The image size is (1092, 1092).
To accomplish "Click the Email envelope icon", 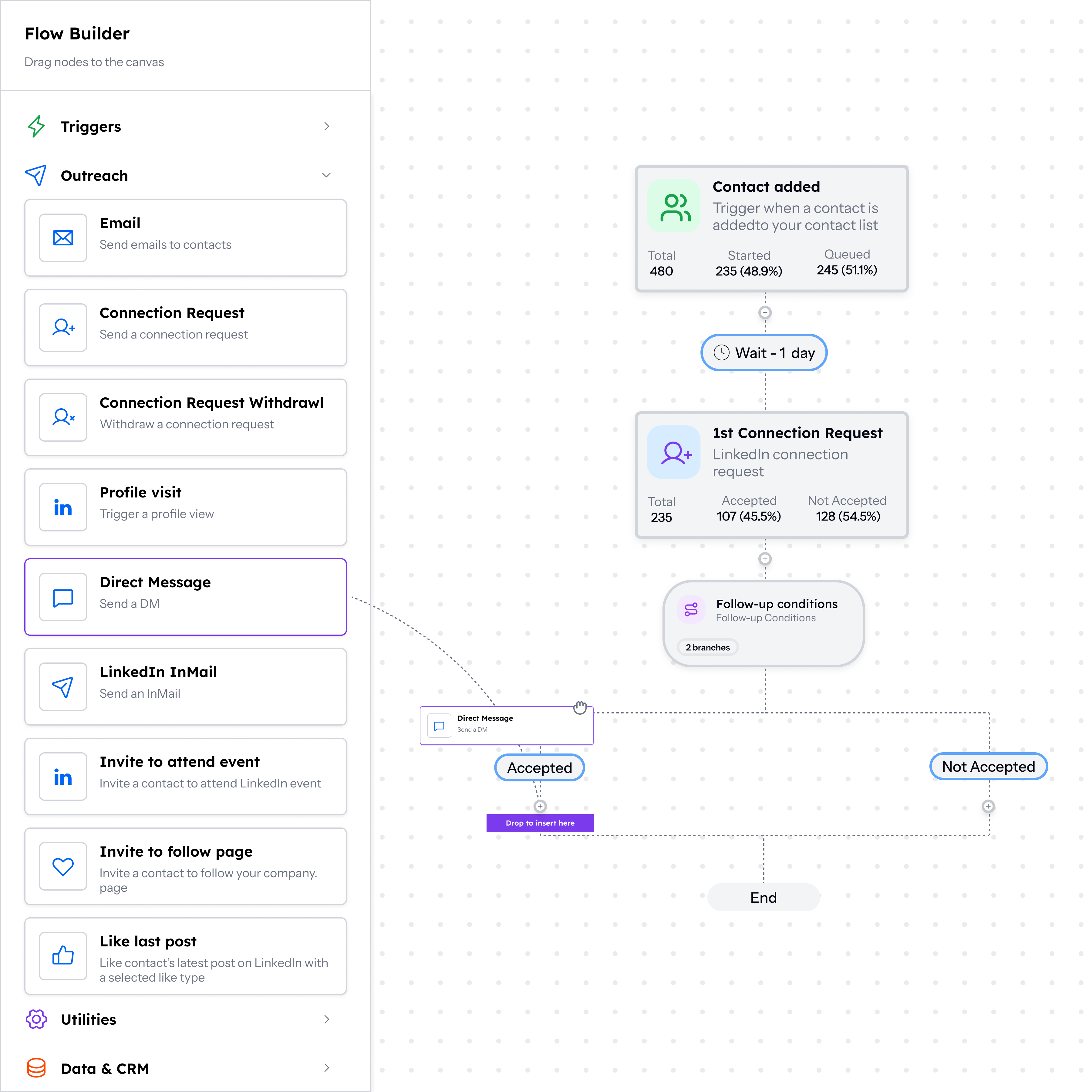I will click(63, 238).
